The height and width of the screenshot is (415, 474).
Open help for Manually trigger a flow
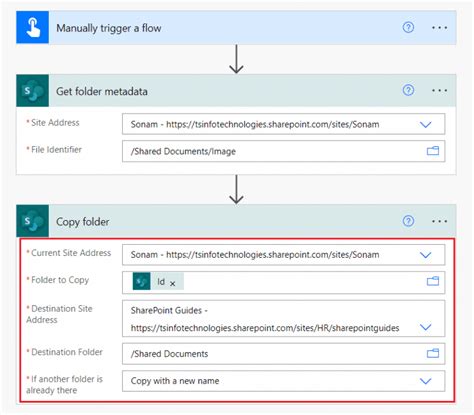(408, 27)
